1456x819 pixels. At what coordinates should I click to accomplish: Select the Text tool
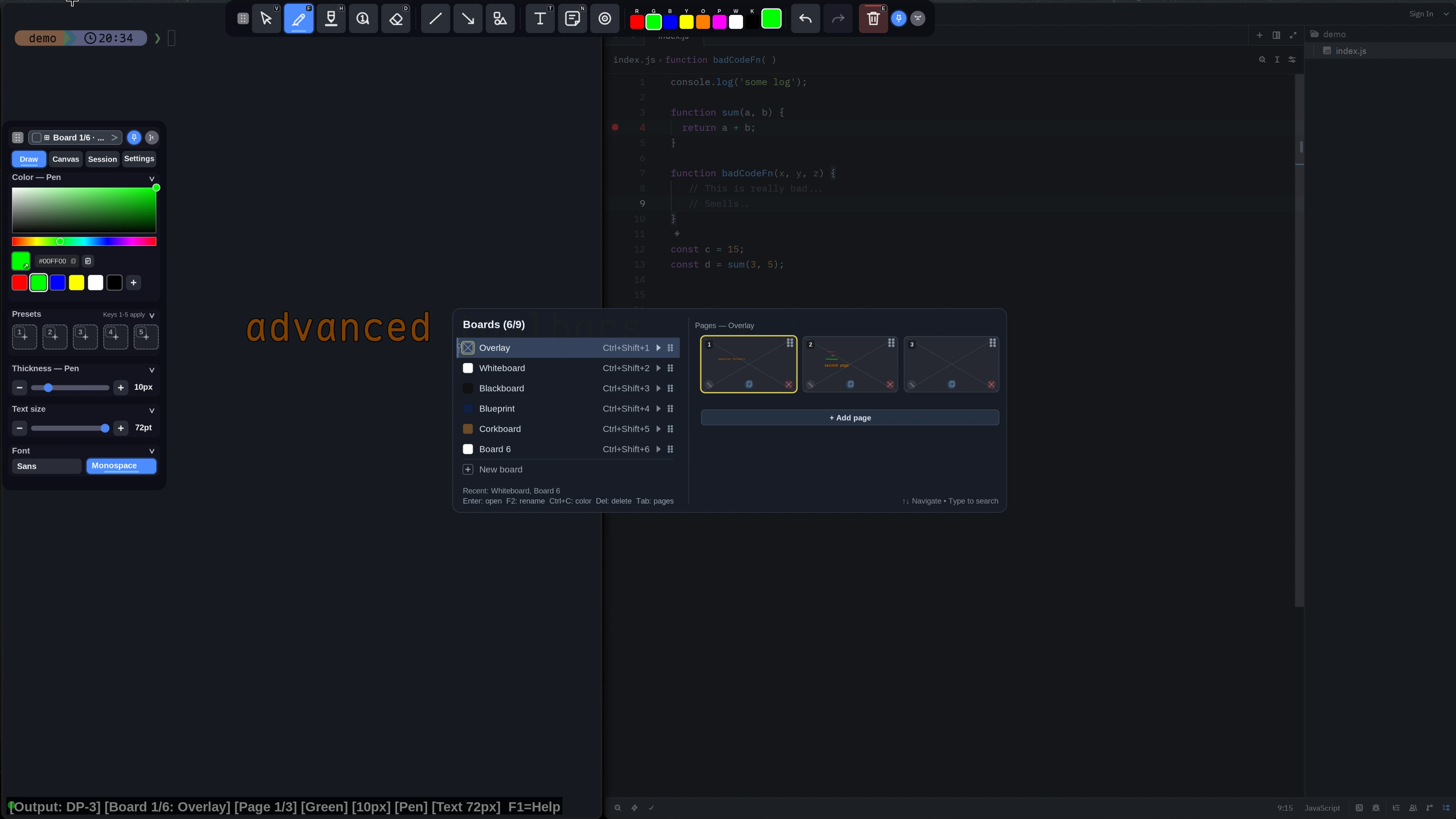pyautogui.click(x=540, y=19)
